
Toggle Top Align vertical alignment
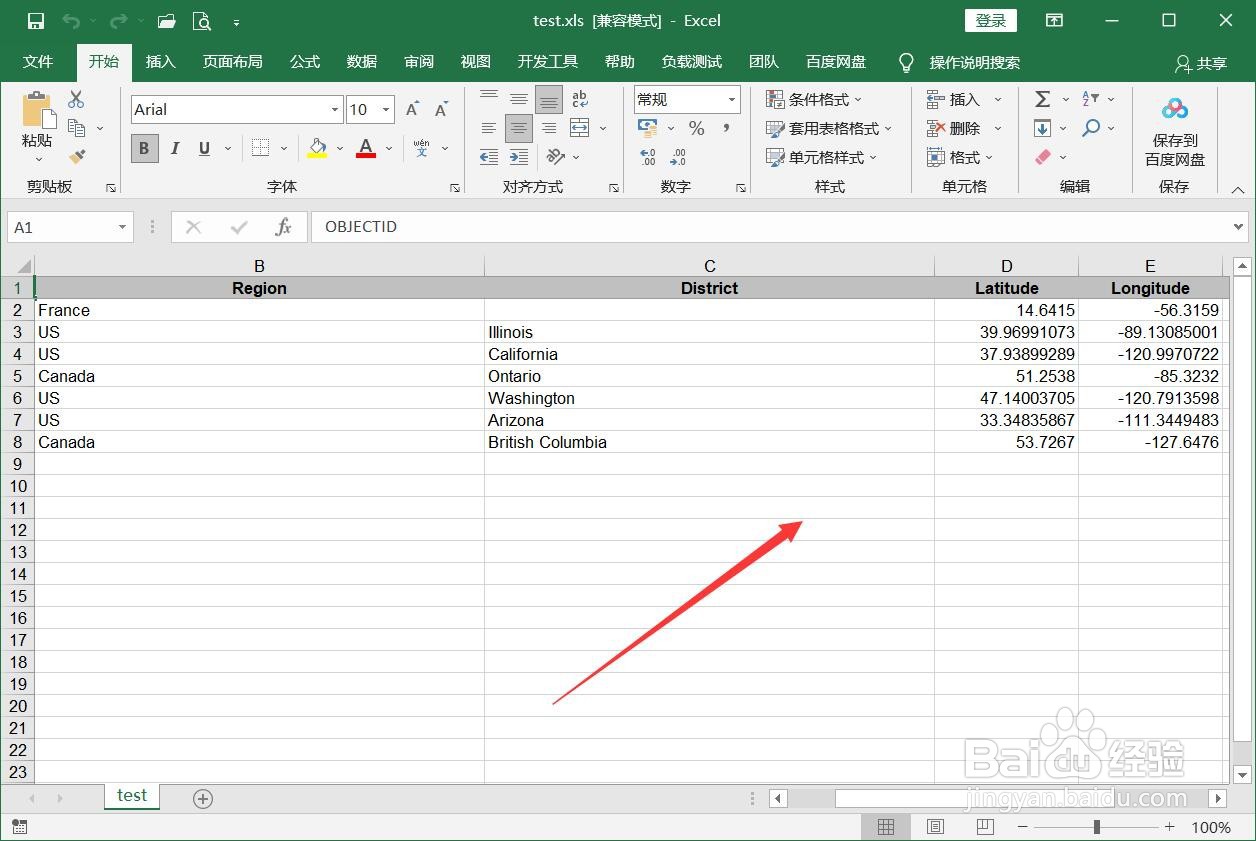click(x=489, y=99)
